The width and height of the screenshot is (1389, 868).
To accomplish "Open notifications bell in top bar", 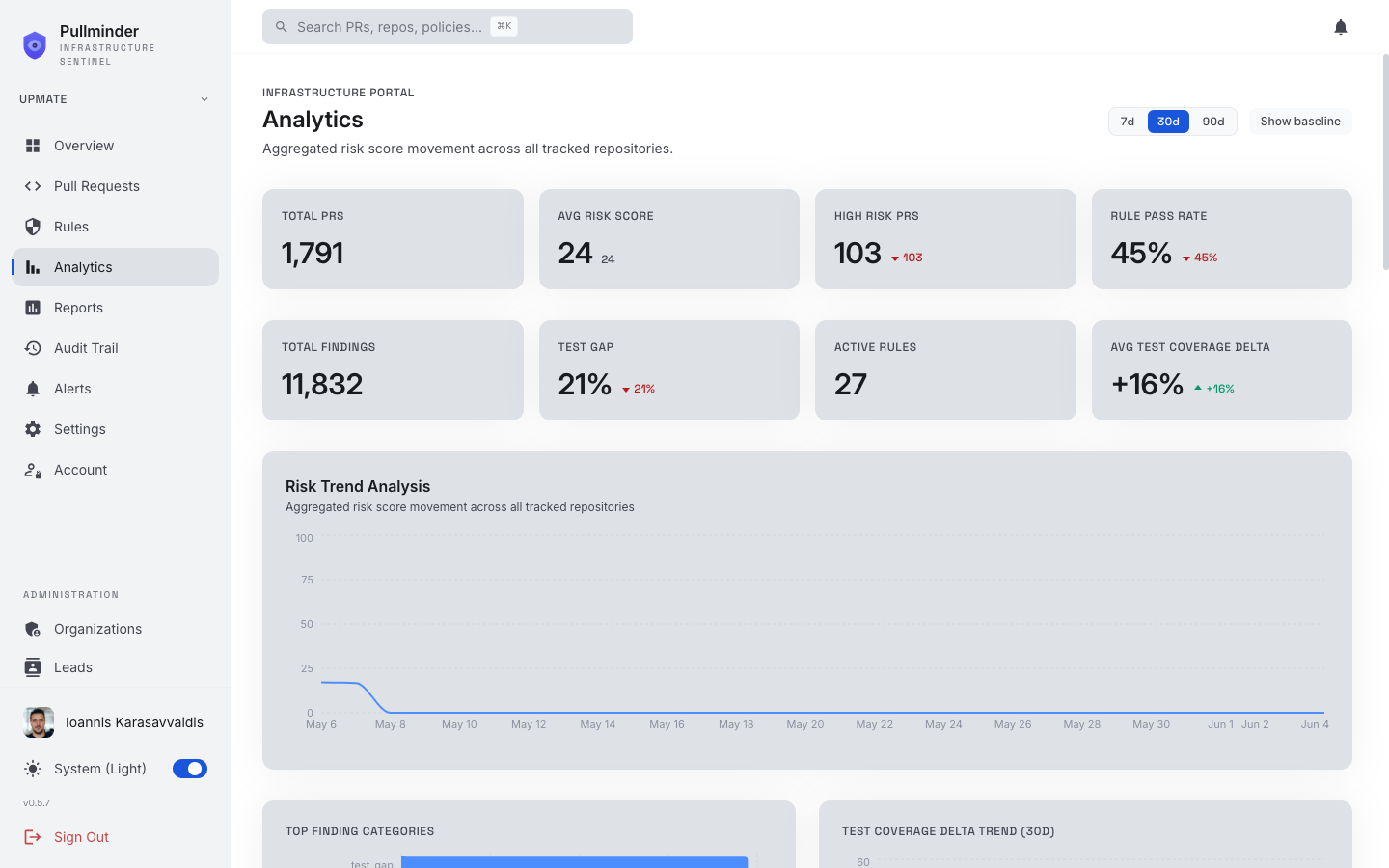I will click(1341, 27).
